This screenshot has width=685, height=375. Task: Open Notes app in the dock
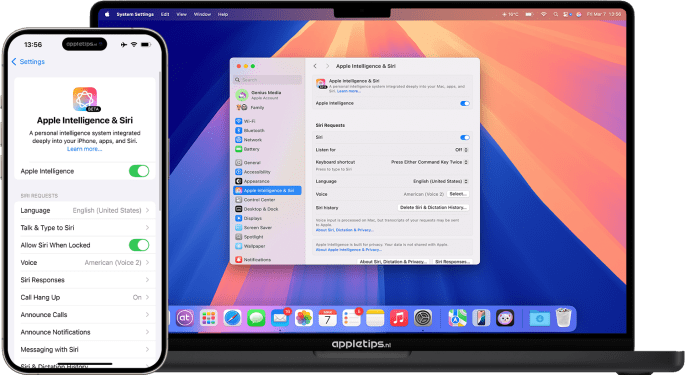click(x=375, y=318)
